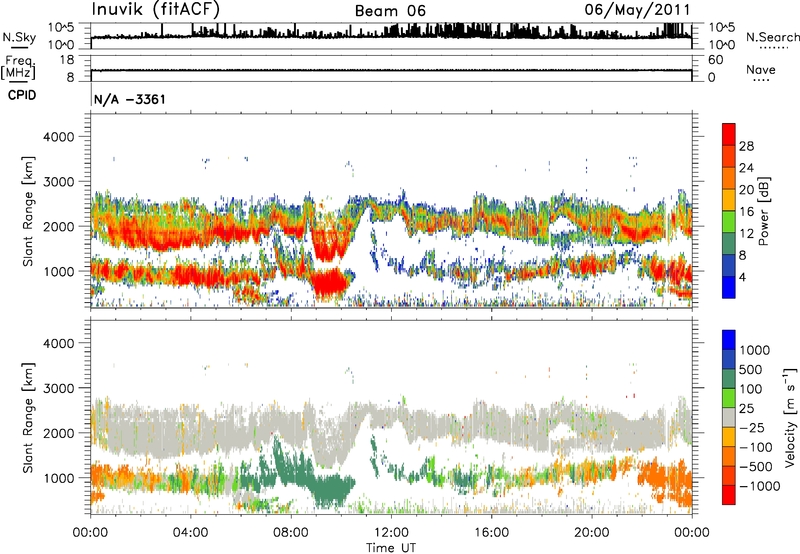Click the N.Sky noise trace panel
This screenshot has width=800, height=554.
[x=391, y=36]
